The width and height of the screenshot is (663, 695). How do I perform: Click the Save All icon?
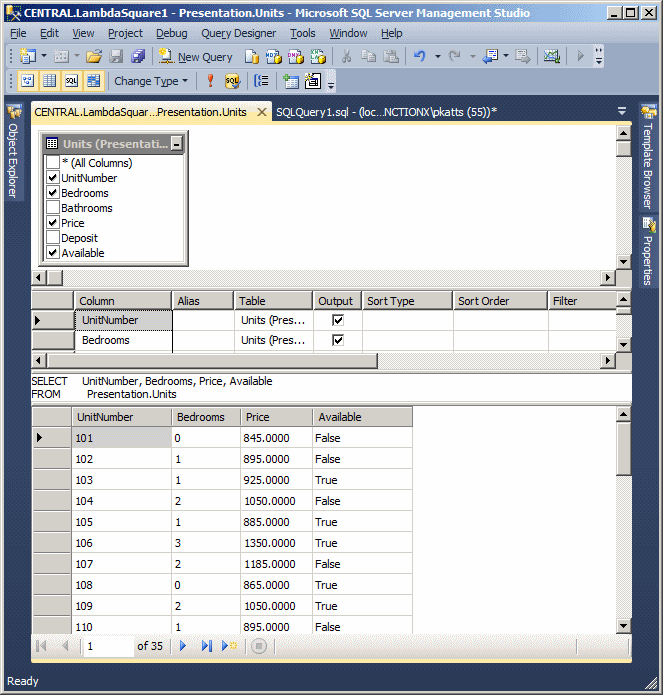[x=138, y=56]
